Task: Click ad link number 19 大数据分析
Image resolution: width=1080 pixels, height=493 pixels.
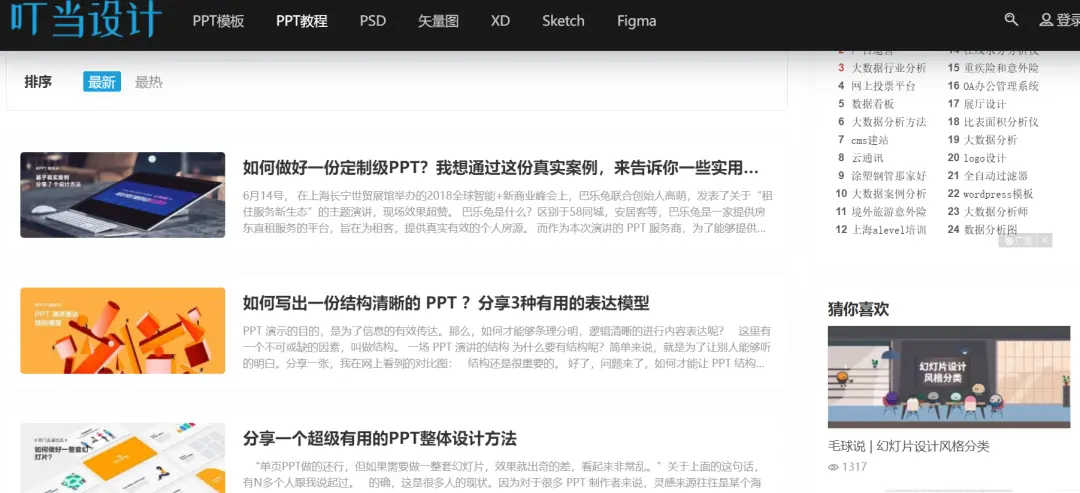Action: pyautogui.click(x=990, y=140)
